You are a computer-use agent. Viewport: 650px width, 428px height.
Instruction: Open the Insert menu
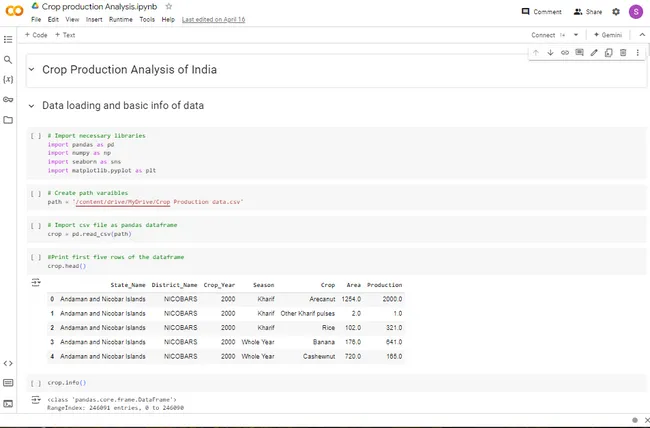[x=94, y=19]
